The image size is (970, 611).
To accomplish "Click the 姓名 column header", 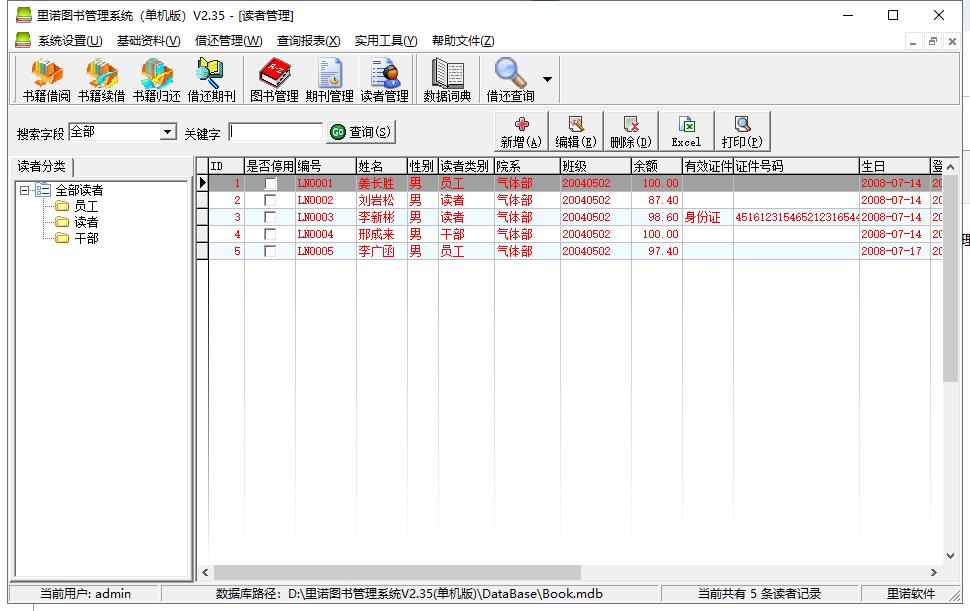I will click(x=382, y=166).
